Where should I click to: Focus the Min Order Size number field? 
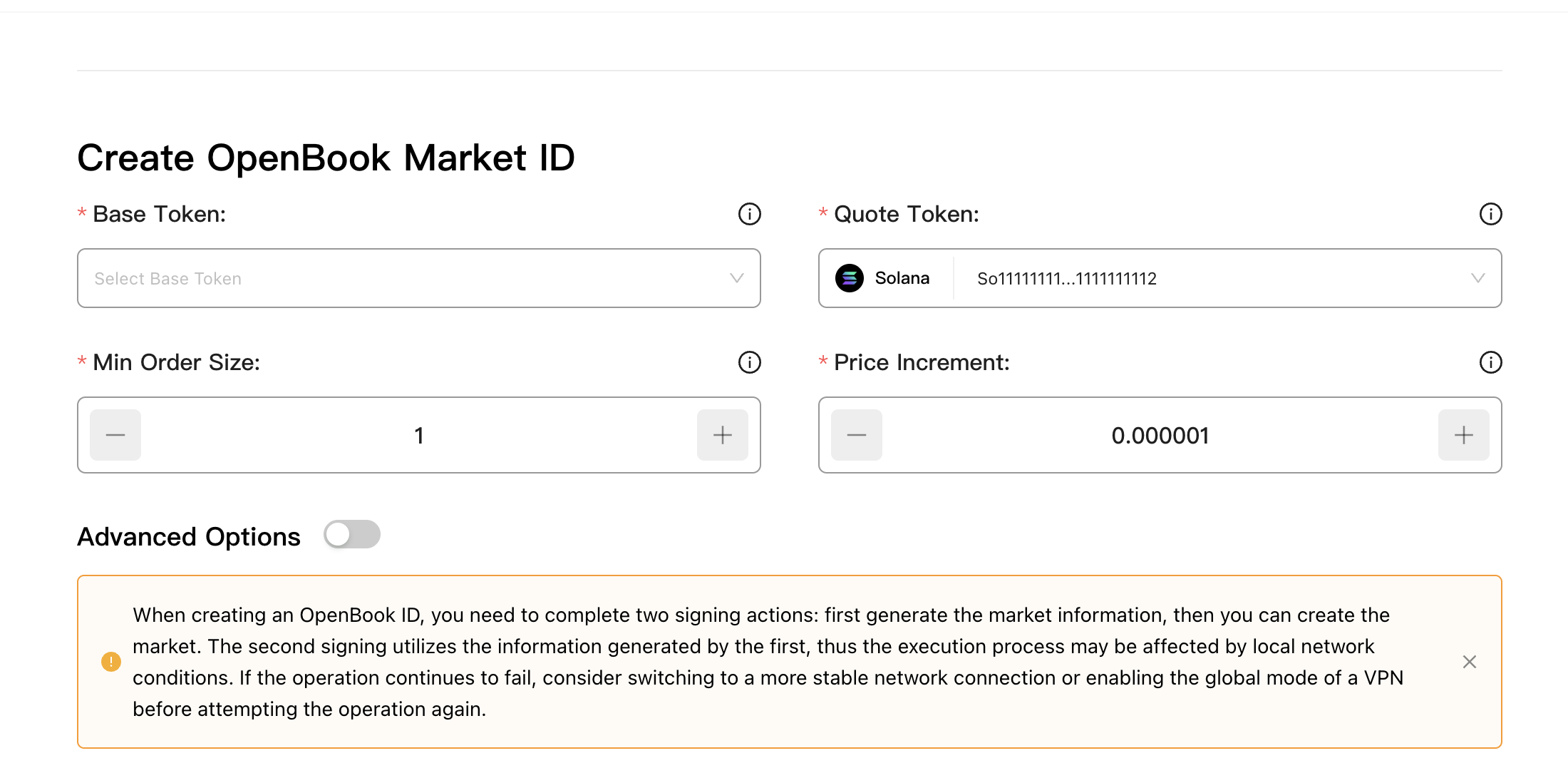419,435
